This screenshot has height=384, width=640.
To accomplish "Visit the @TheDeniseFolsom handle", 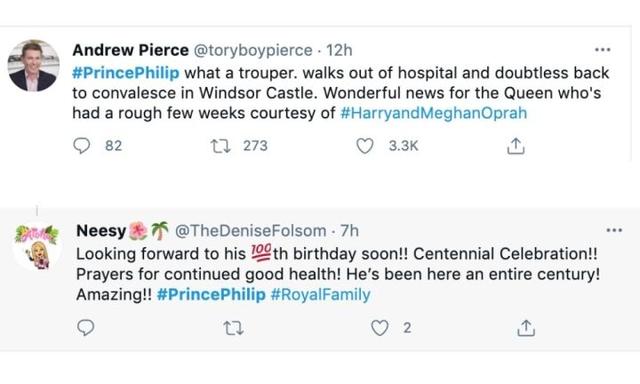I will (251, 231).
